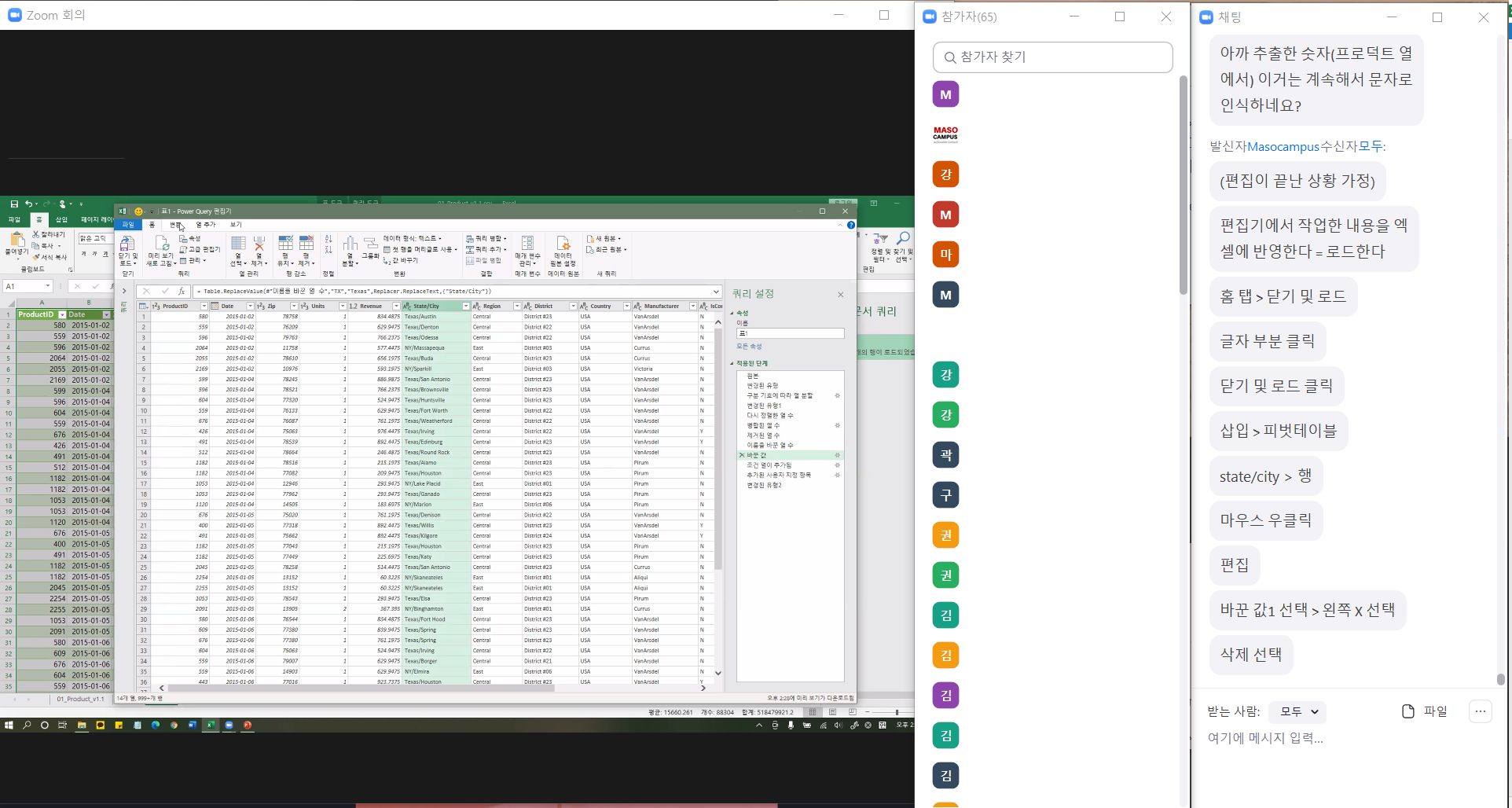Image resolution: width=1512 pixels, height=808 pixels.
Task: Click the gear icon beside 바꾼 값 step
Action: click(x=837, y=455)
